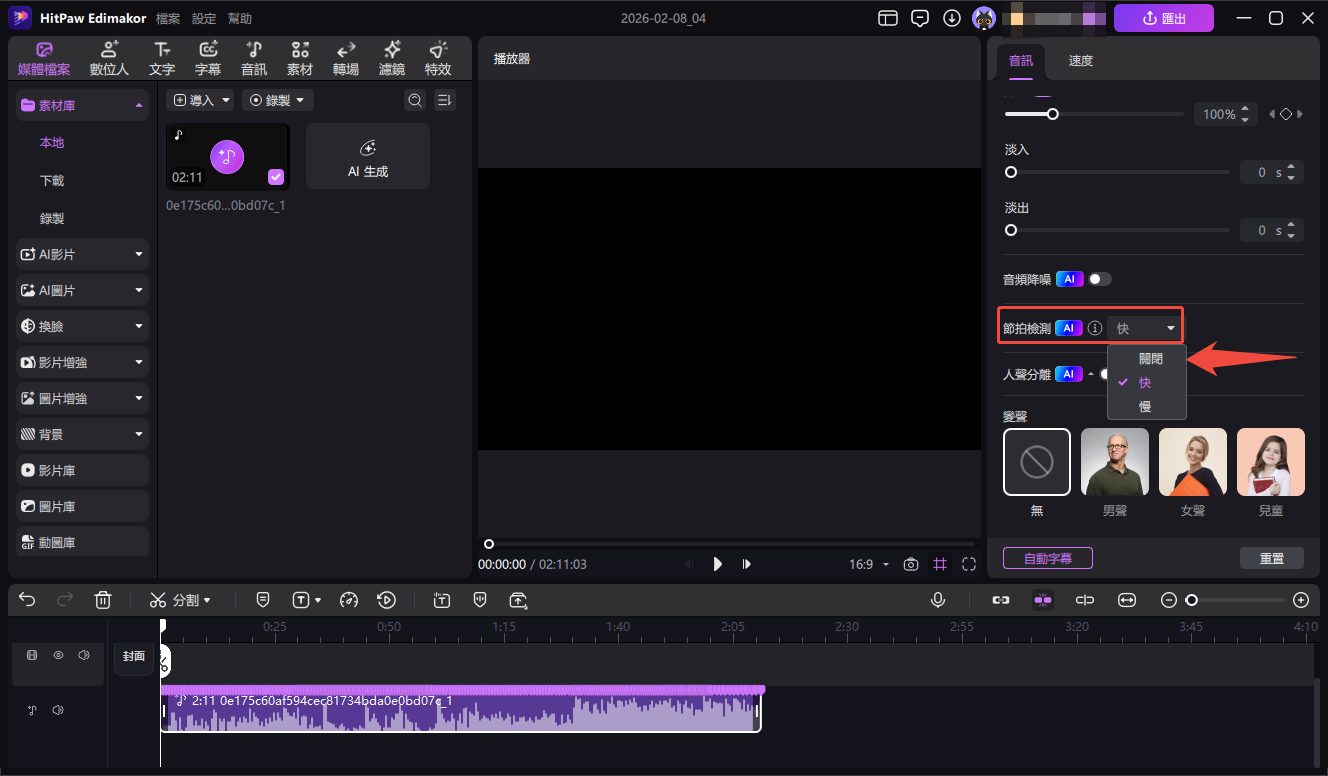Toggle the 音頻降噪 noise reduction switch
This screenshot has width=1328, height=776.
point(1100,279)
